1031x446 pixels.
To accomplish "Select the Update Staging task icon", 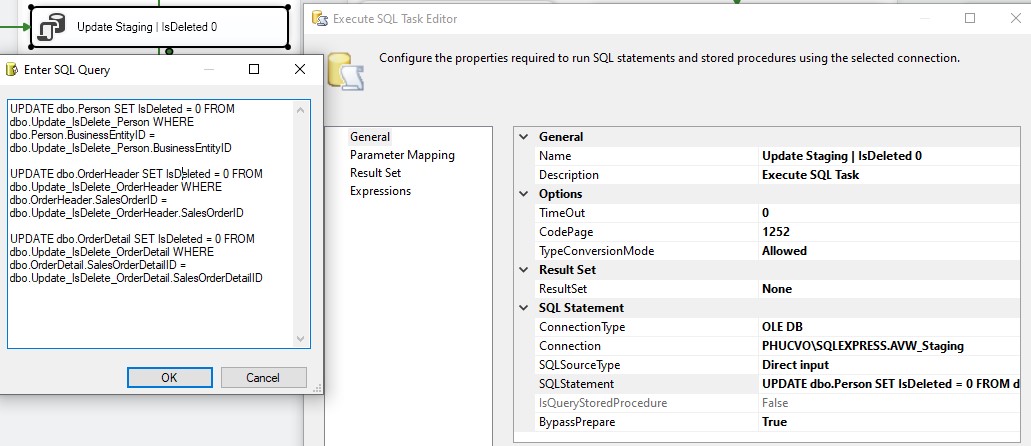I will click(x=51, y=27).
